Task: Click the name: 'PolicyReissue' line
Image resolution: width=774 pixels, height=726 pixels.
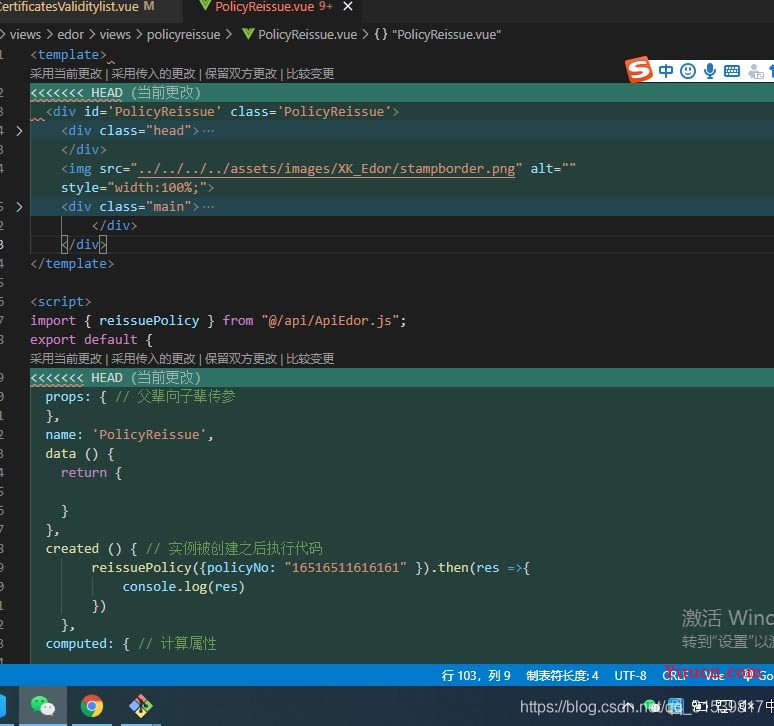Action: pyautogui.click(x=129, y=434)
